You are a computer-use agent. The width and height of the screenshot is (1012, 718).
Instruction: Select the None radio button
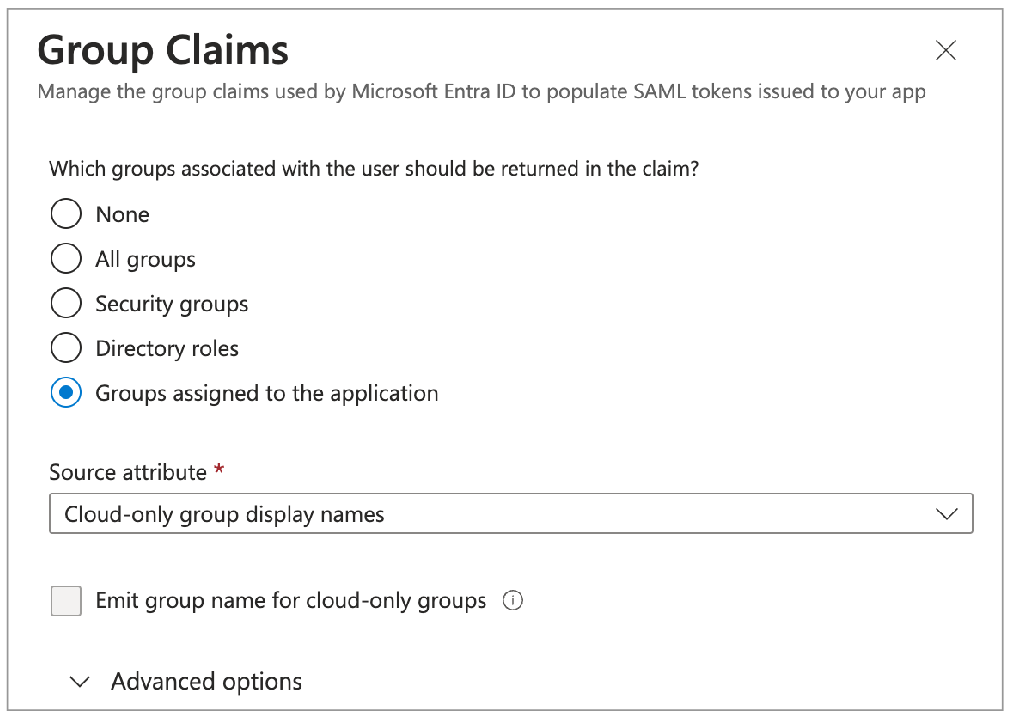pyautogui.click(x=66, y=214)
